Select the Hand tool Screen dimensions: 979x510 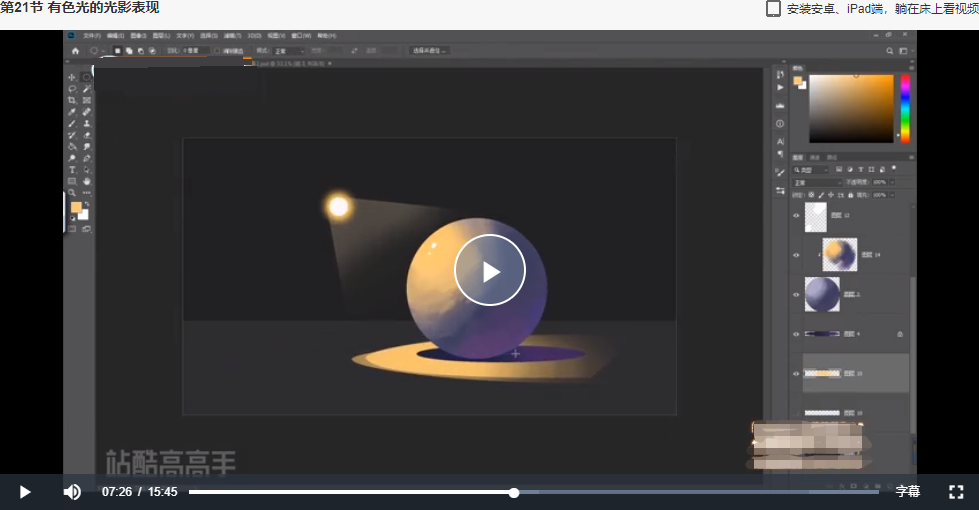coord(87,181)
